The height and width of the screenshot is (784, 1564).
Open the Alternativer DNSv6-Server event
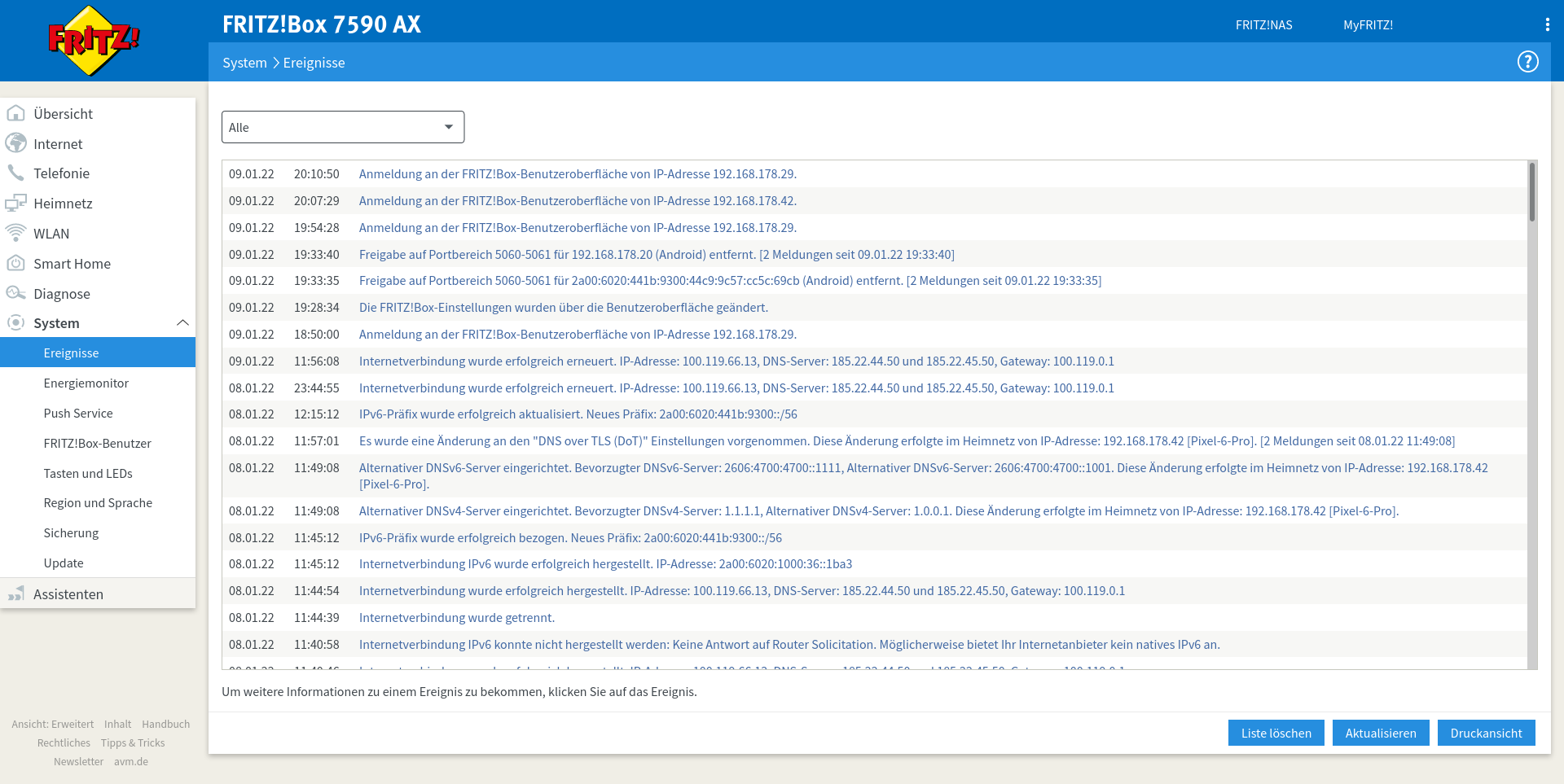[x=924, y=475]
